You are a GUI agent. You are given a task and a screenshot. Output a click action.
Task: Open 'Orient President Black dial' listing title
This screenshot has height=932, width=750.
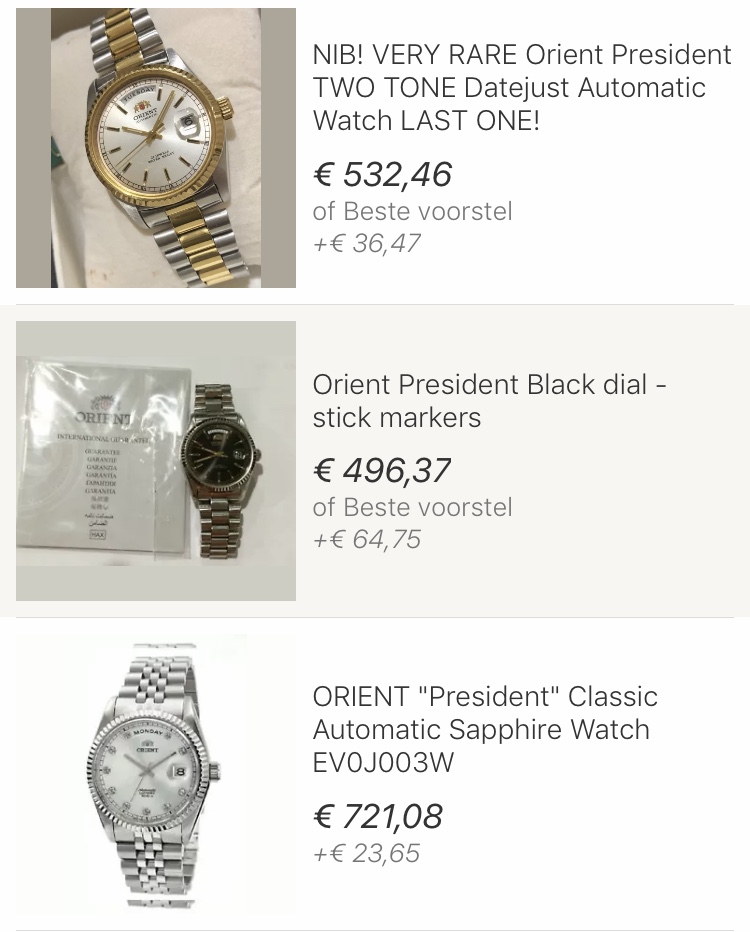(x=489, y=384)
